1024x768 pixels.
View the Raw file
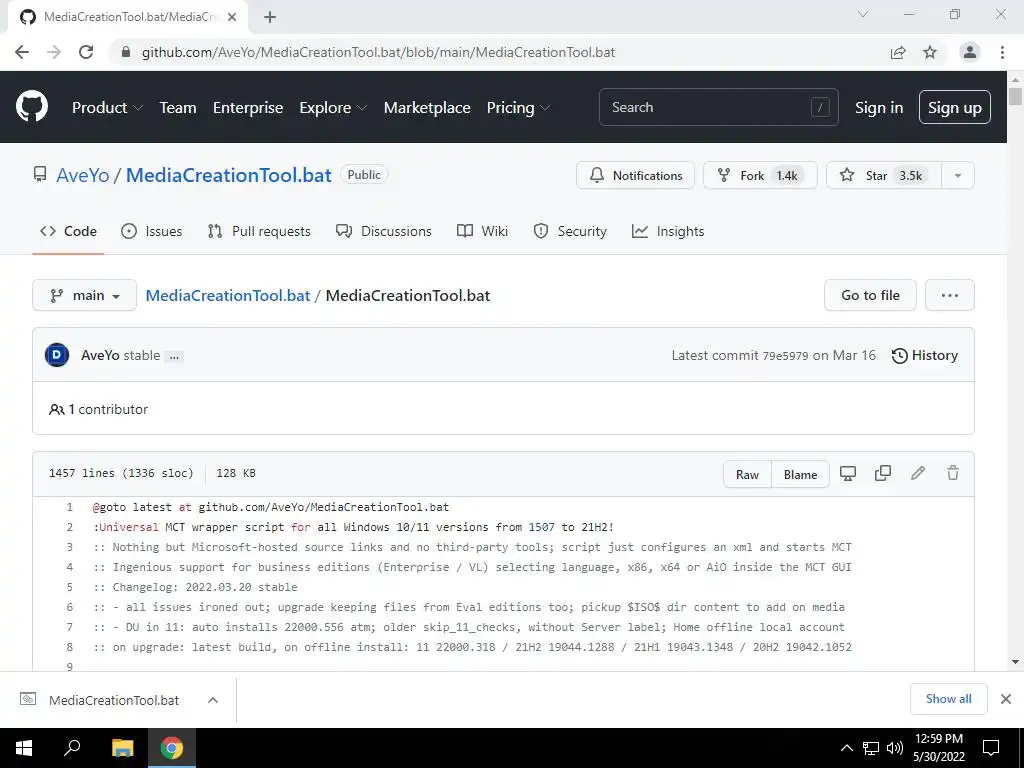748,475
